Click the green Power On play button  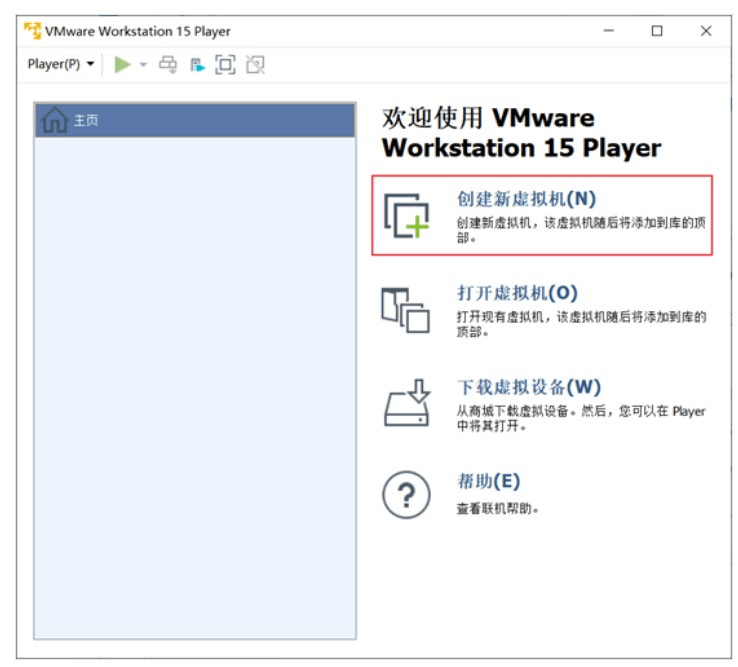pos(122,65)
